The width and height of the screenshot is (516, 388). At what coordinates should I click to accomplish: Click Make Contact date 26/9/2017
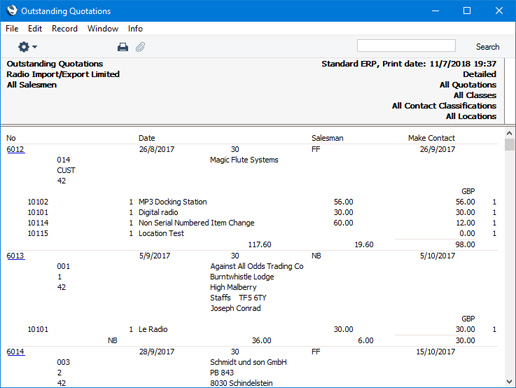click(x=437, y=149)
